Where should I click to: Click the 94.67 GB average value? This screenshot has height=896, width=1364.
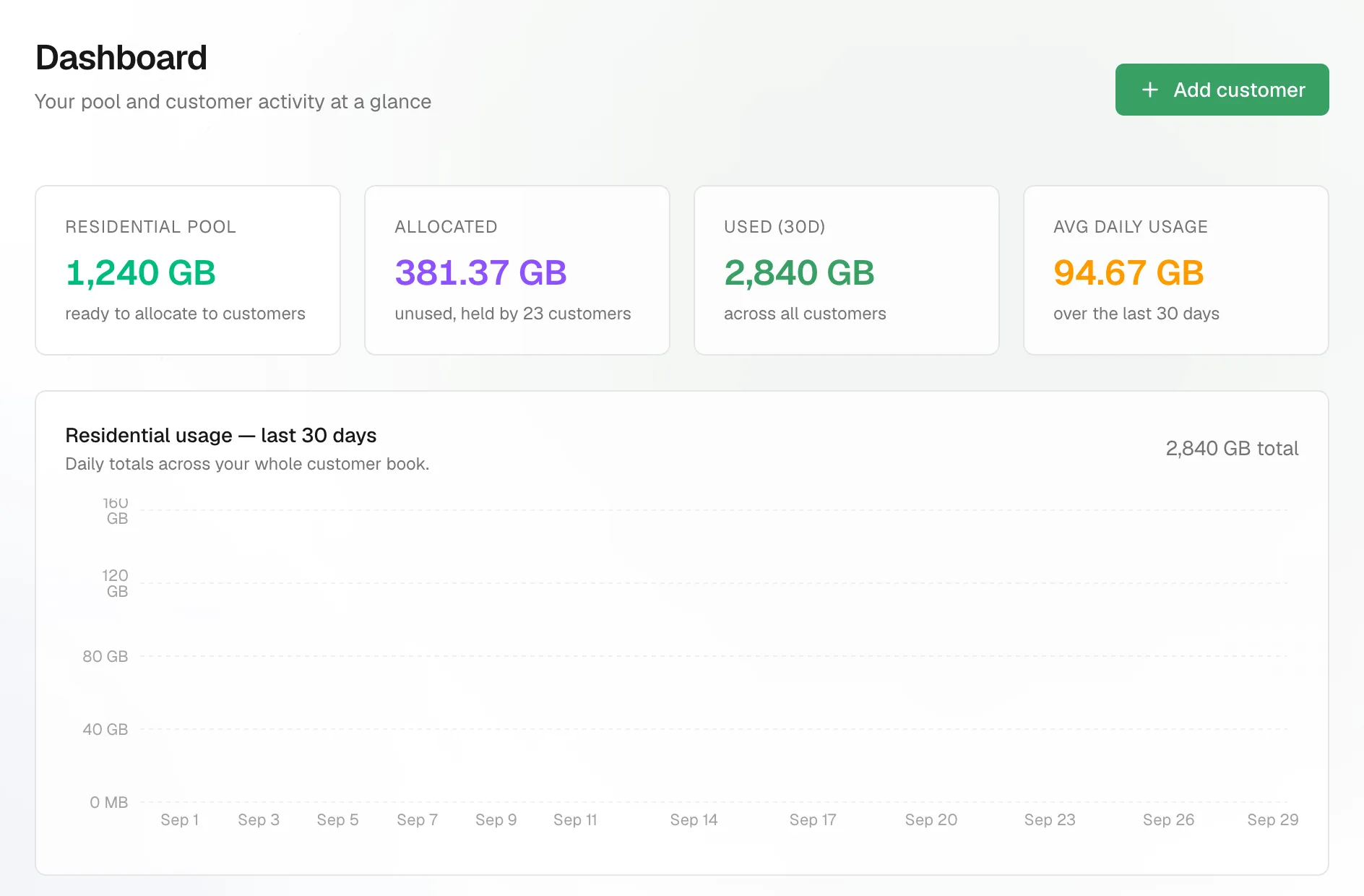(x=1128, y=272)
